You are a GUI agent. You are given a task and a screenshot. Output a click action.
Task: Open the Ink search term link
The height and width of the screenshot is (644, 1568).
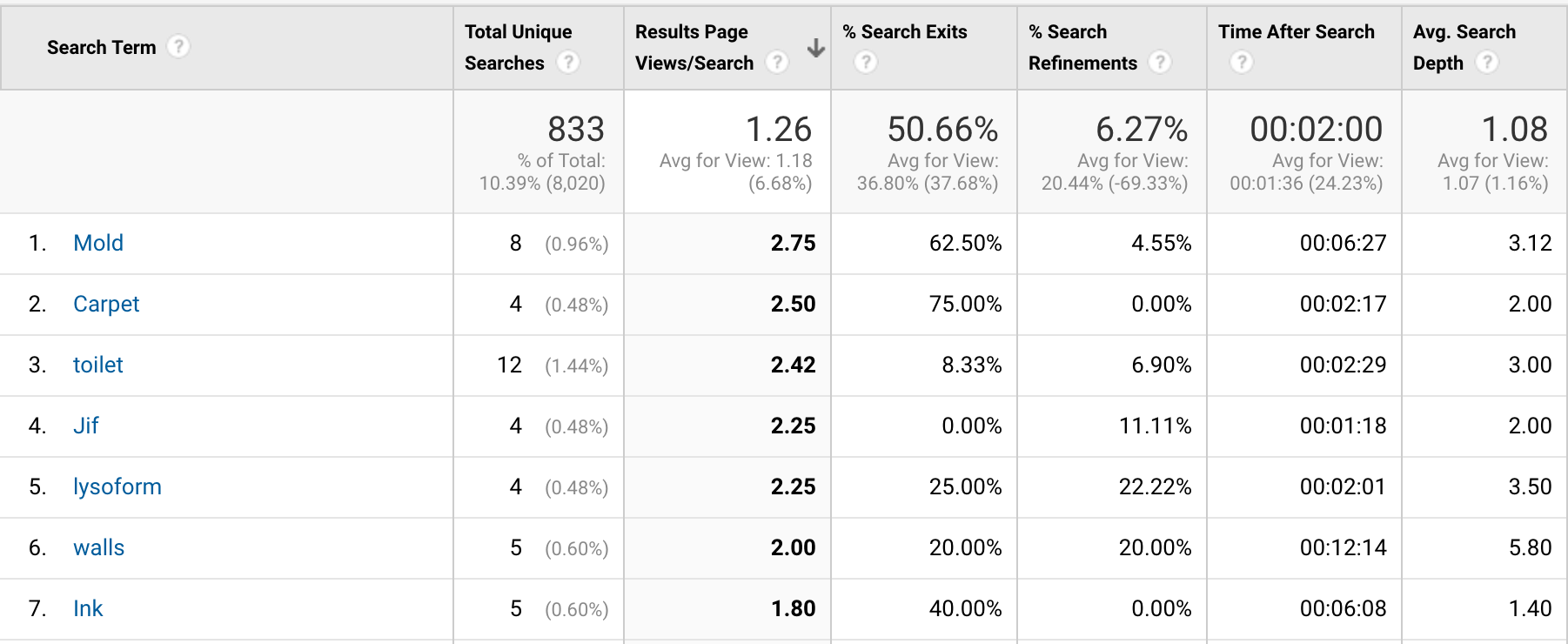pyautogui.click(x=88, y=608)
